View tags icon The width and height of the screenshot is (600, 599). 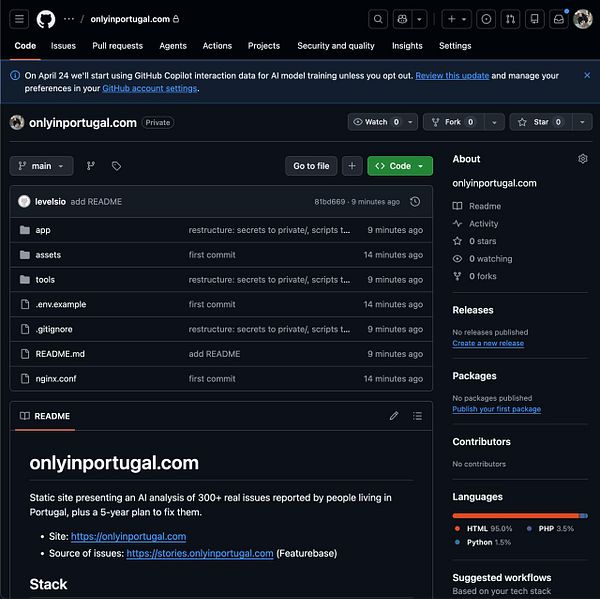pos(116,166)
